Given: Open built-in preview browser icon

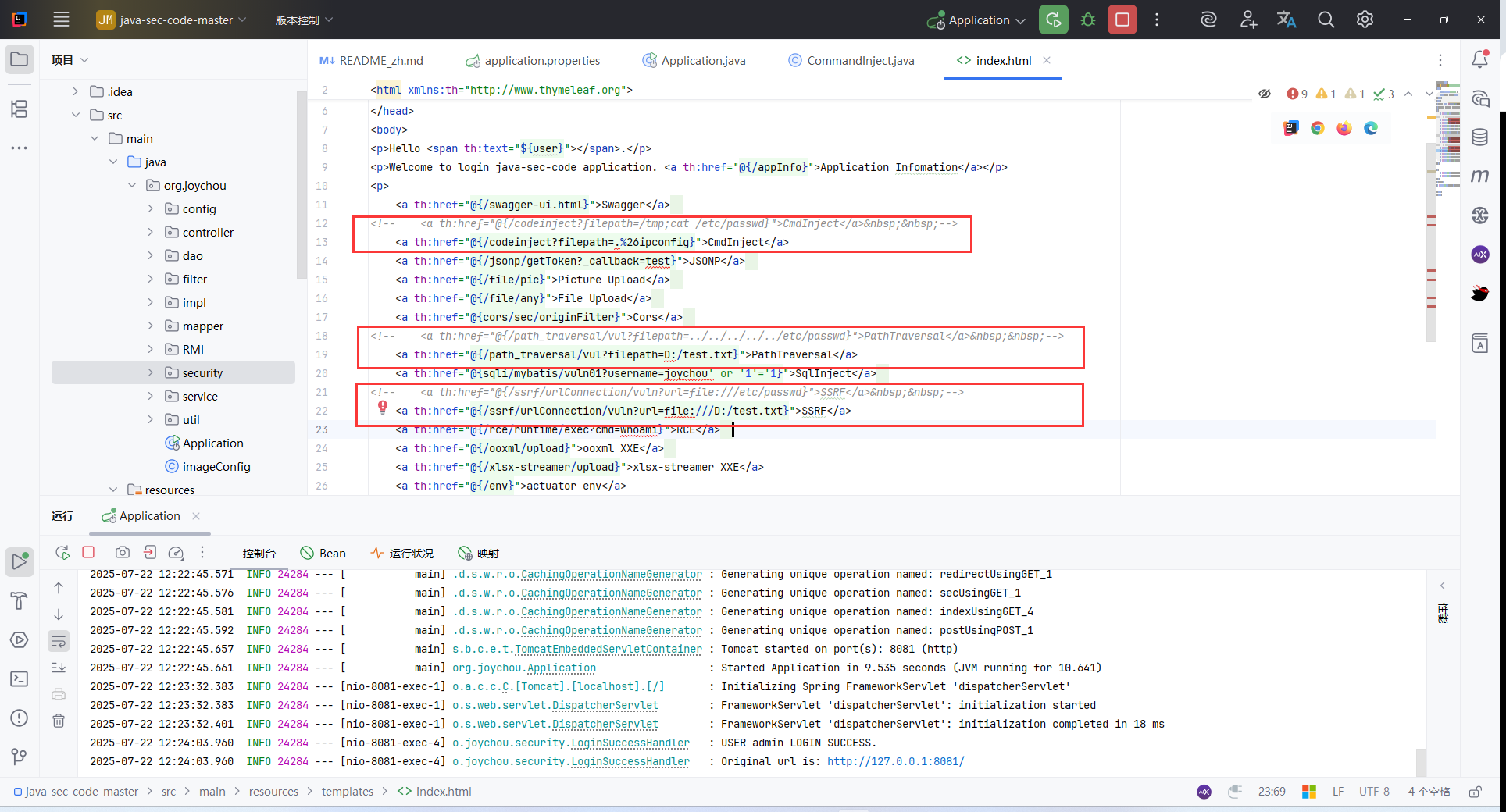Looking at the screenshot, I should tap(1291, 128).
